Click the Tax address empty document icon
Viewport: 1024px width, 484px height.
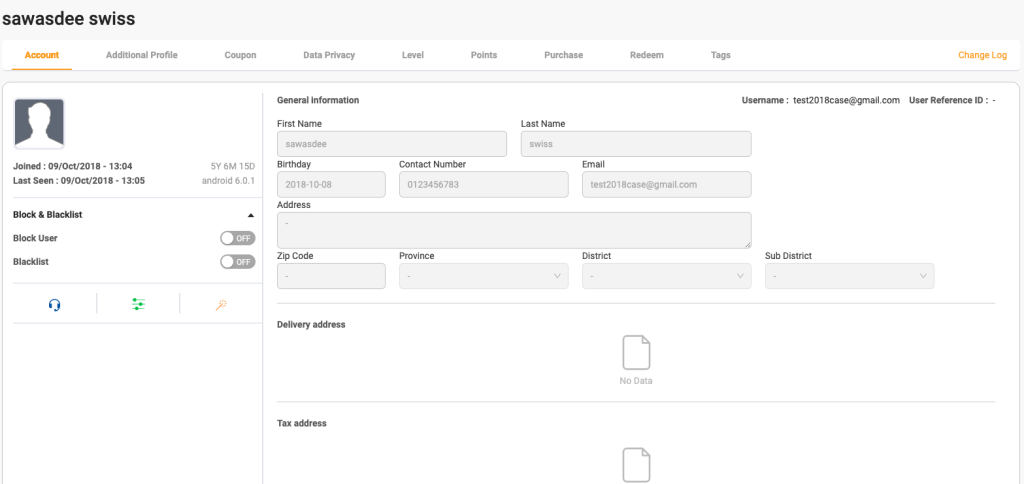636,465
